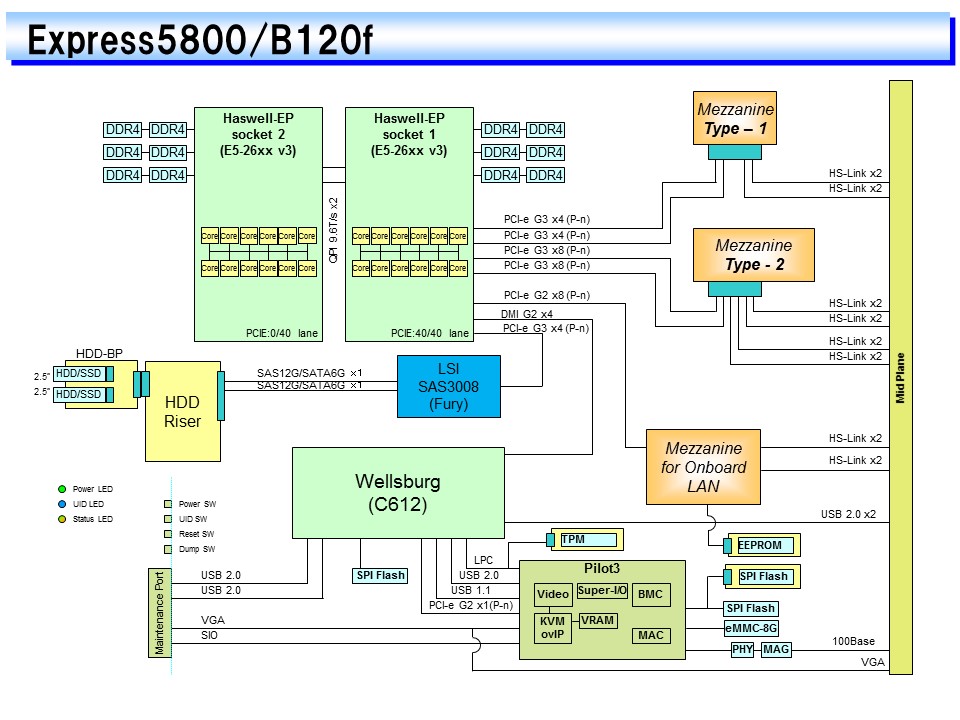Select the Wellsburg (C612) chipset block
Screen dimensions: 960x720
tap(398, 493)
